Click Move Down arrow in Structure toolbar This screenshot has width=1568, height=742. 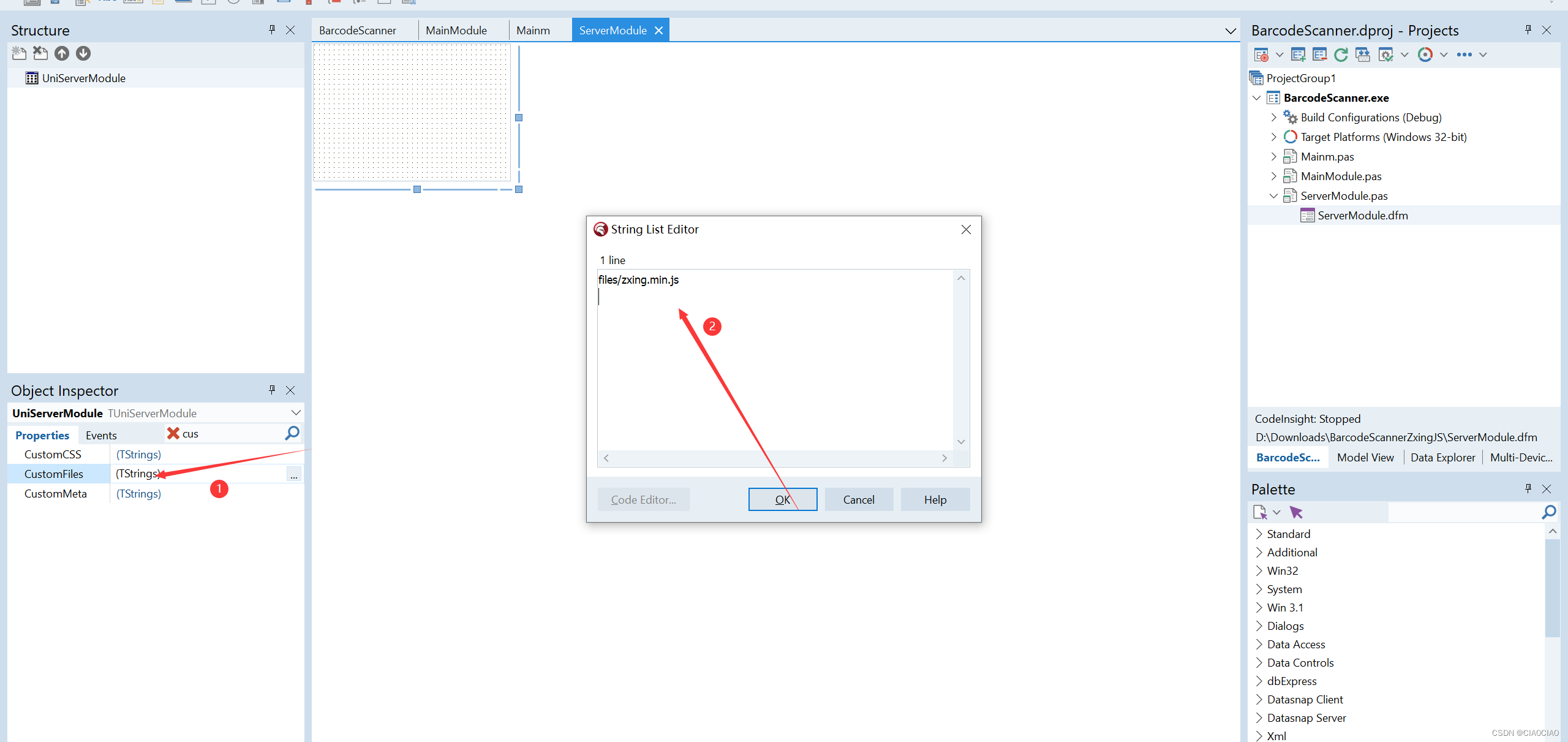click(x=83, y=53)
